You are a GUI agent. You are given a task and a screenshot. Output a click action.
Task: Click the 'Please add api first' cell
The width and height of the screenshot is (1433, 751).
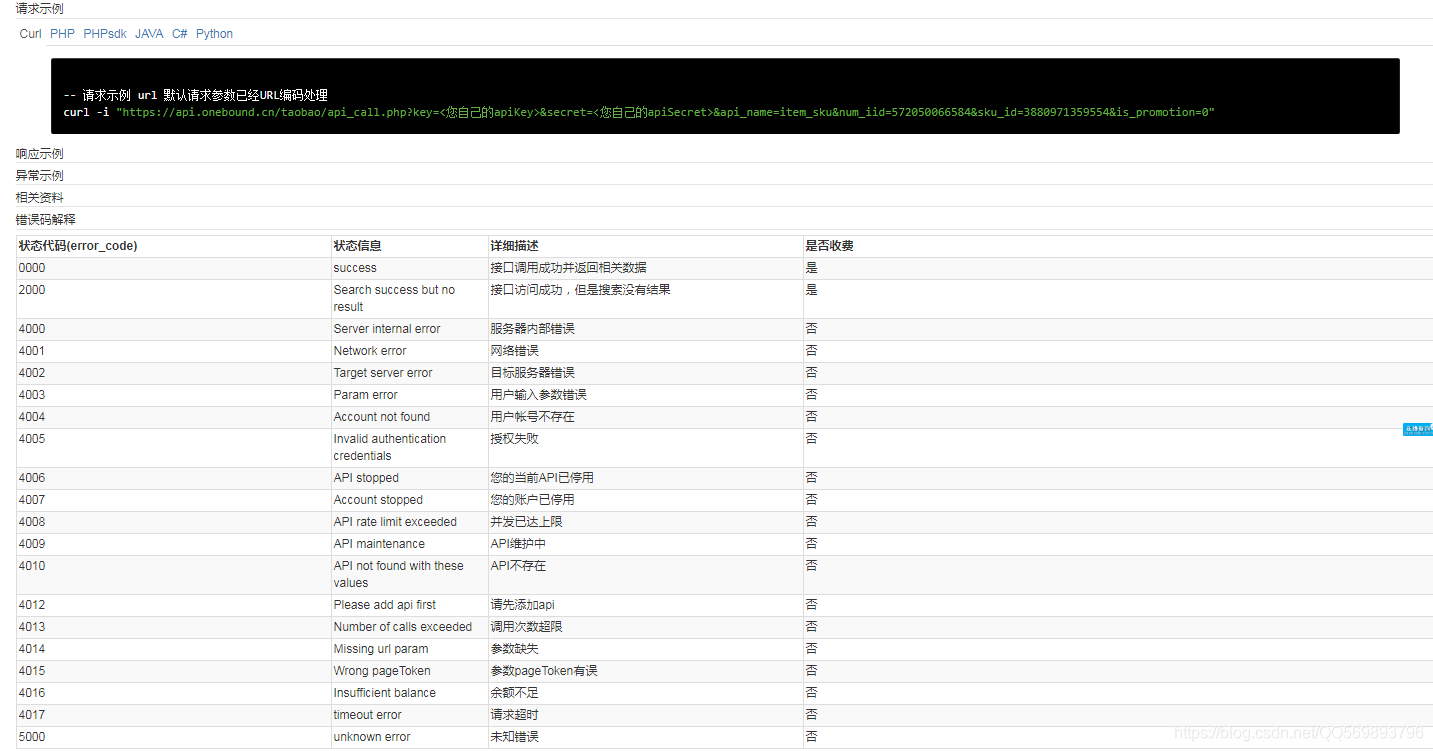pyautogui.click(x=409, y=605)
